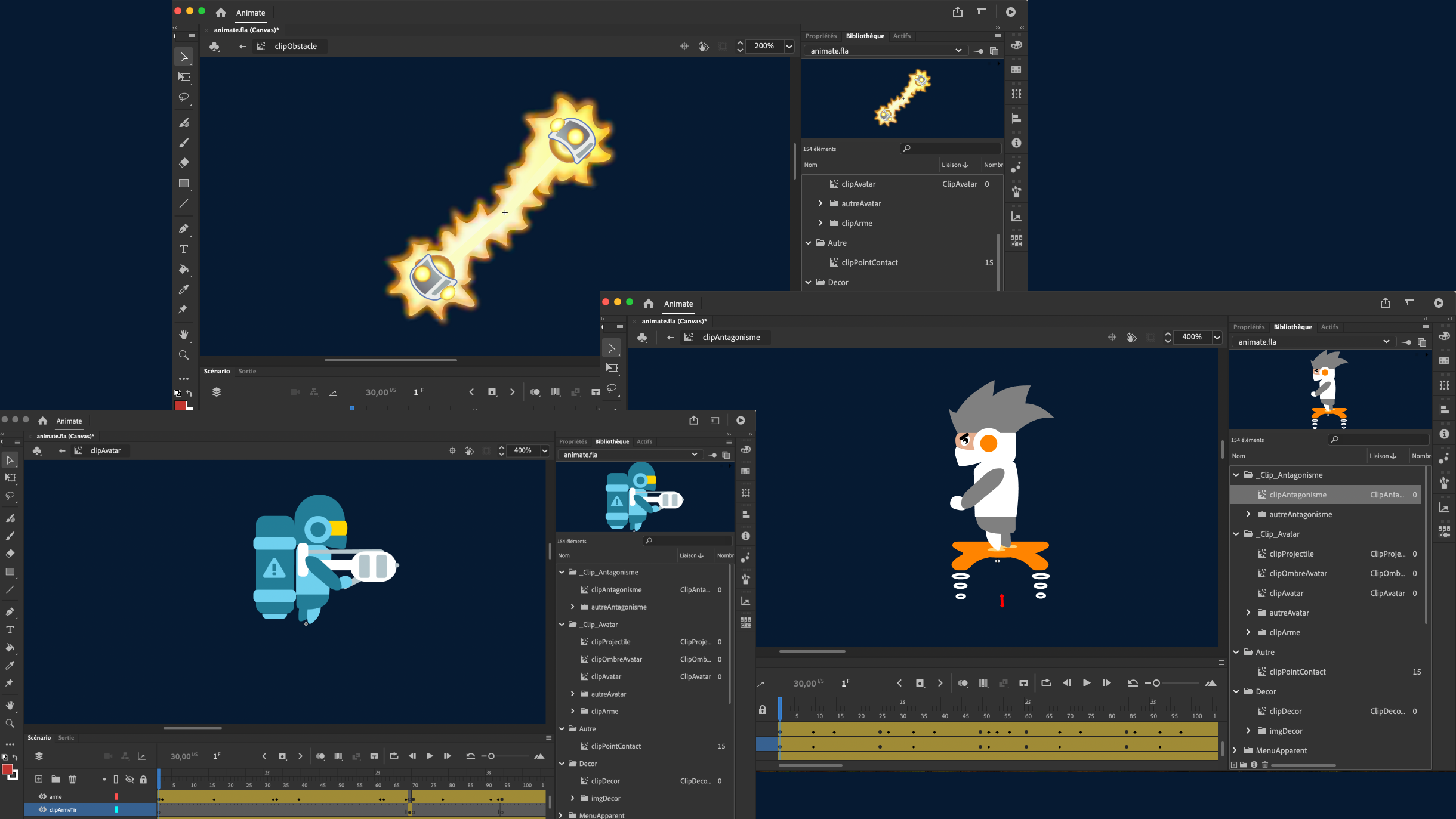This screenshot has width=1456, height=819.
Task: Click the Play button in clipAvatar timeline
Action: click(430, 756)
